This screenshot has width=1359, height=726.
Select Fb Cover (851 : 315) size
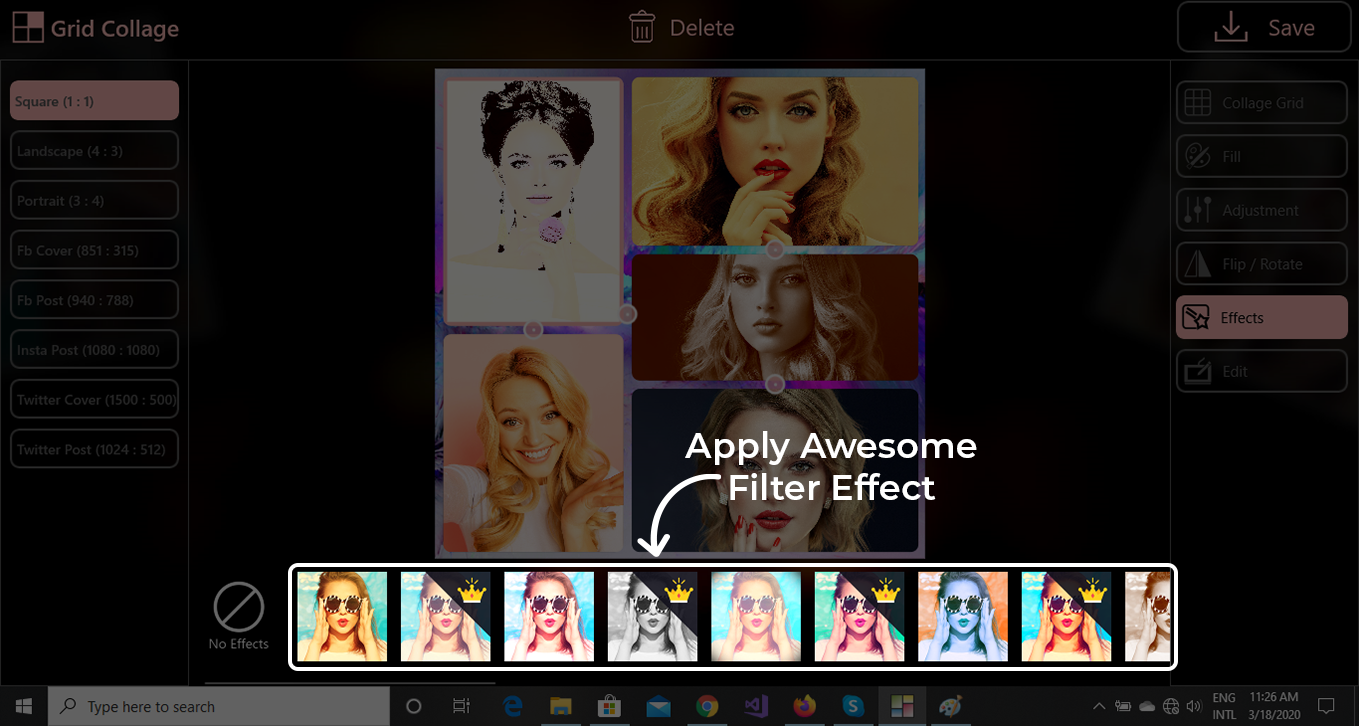[x=94, y=250]
